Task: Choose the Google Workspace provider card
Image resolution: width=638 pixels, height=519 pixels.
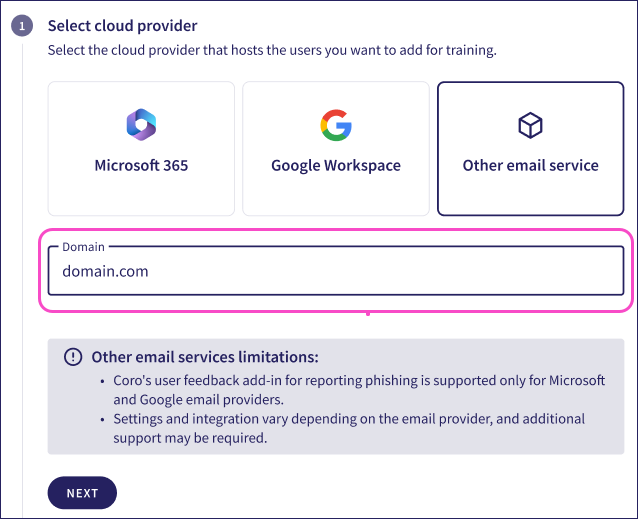Action: tap(336, 149)
